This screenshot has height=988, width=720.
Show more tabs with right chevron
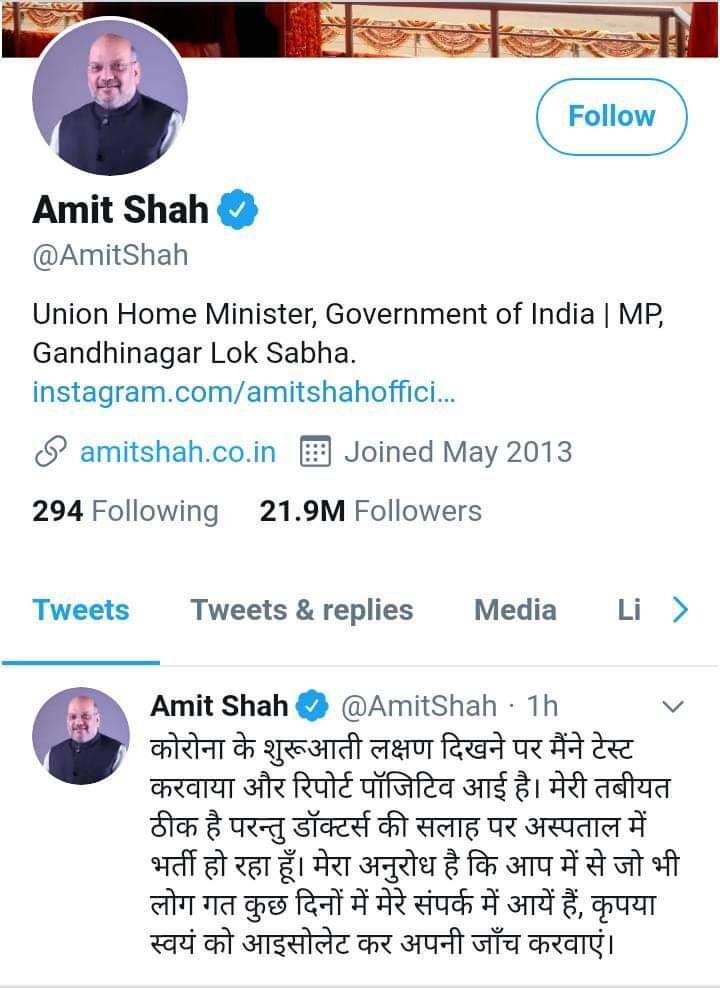(680, 610)
